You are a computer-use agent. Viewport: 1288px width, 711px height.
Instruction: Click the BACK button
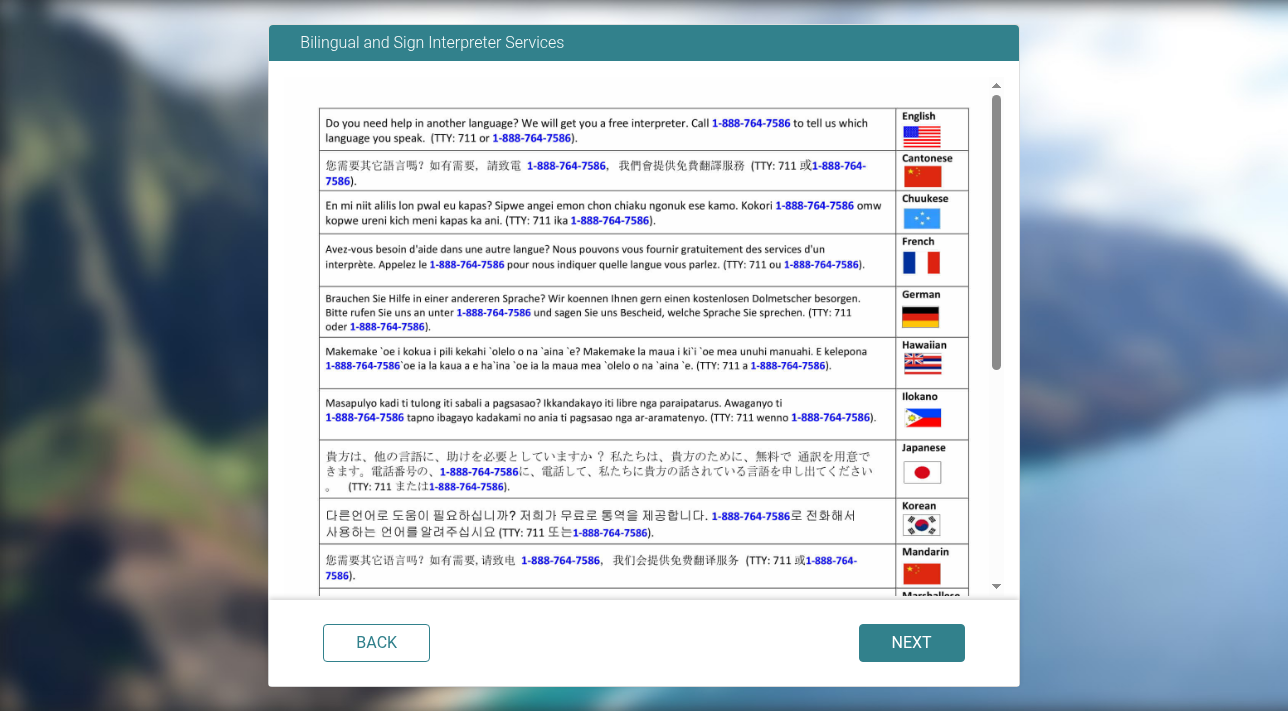click(x=376, y=643)
